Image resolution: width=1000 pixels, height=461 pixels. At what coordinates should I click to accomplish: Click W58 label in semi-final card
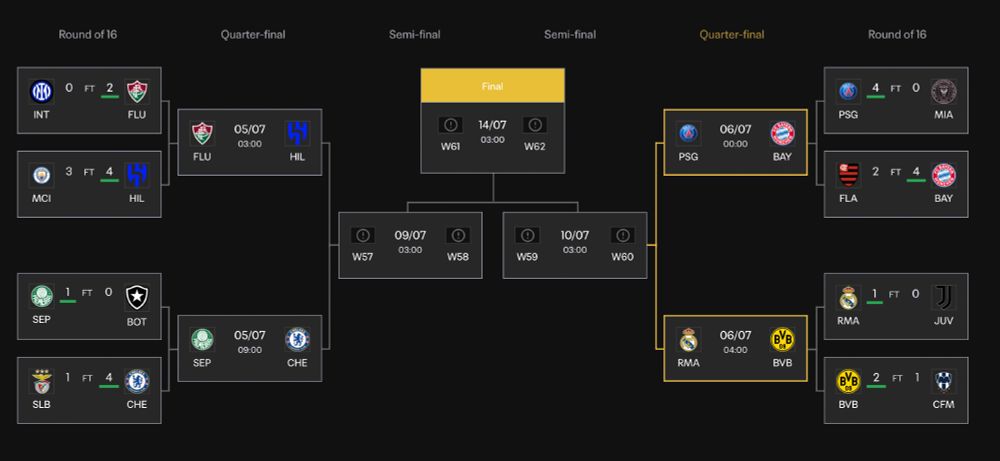coord(457,257)
